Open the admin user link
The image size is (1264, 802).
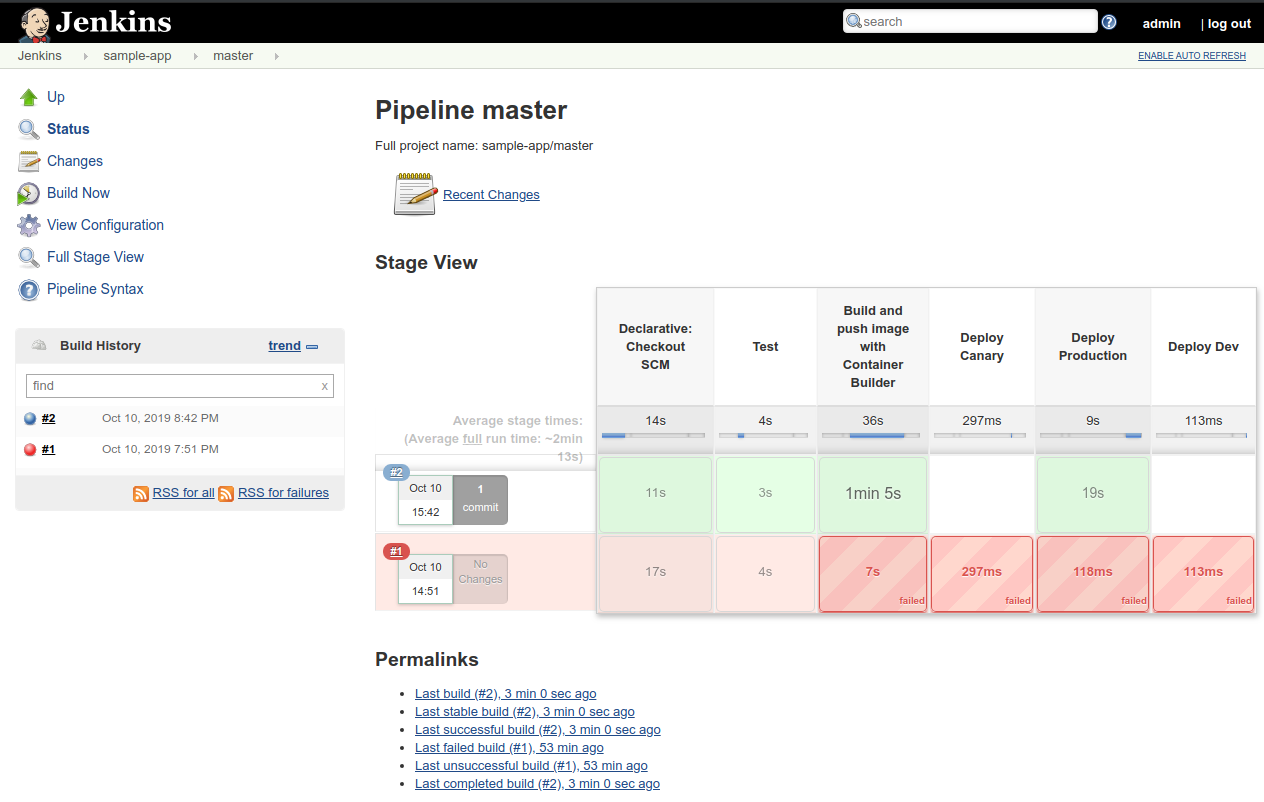[x=1162, y=23]
